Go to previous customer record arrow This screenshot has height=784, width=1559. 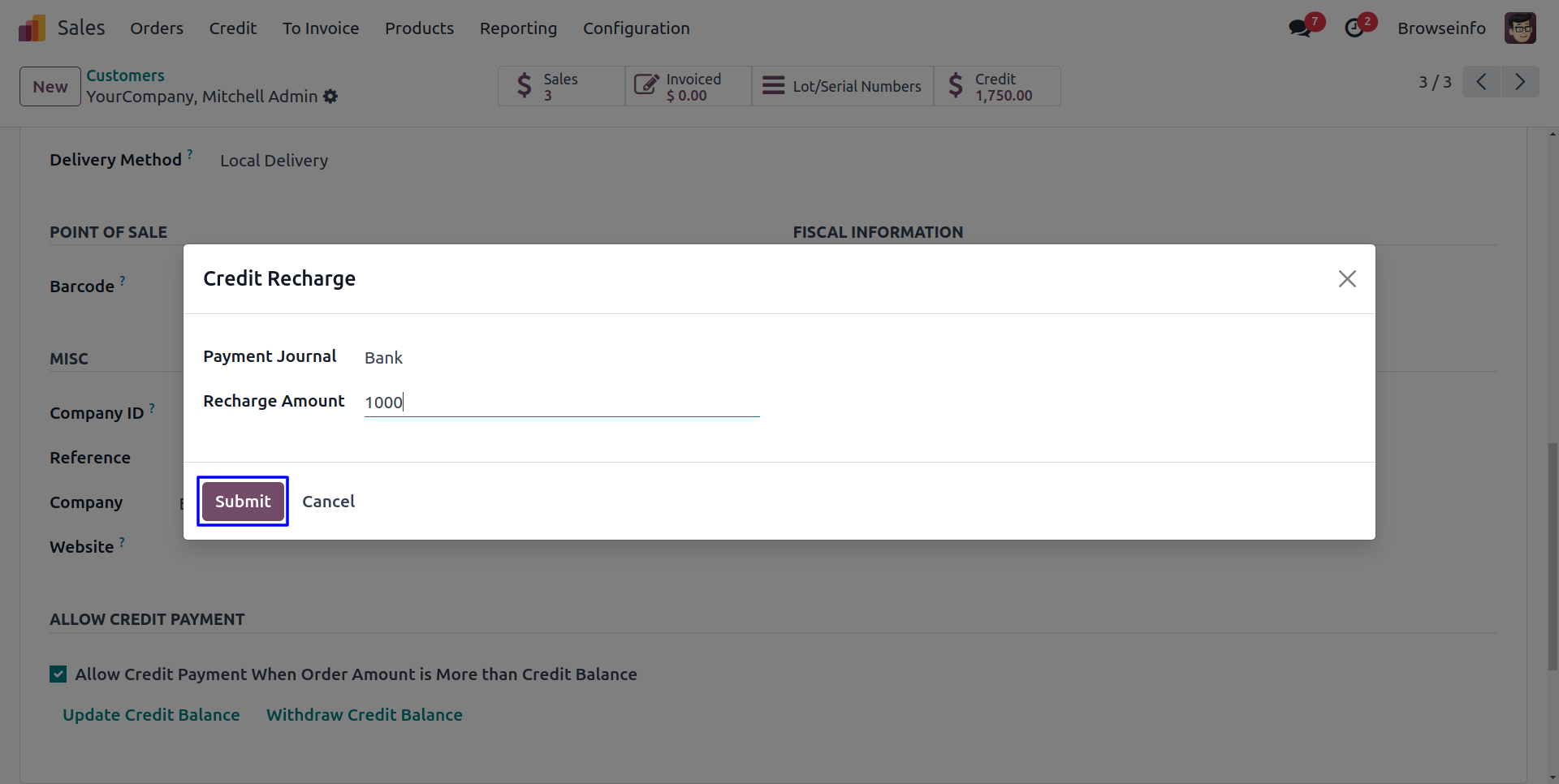pos(1482,82)
